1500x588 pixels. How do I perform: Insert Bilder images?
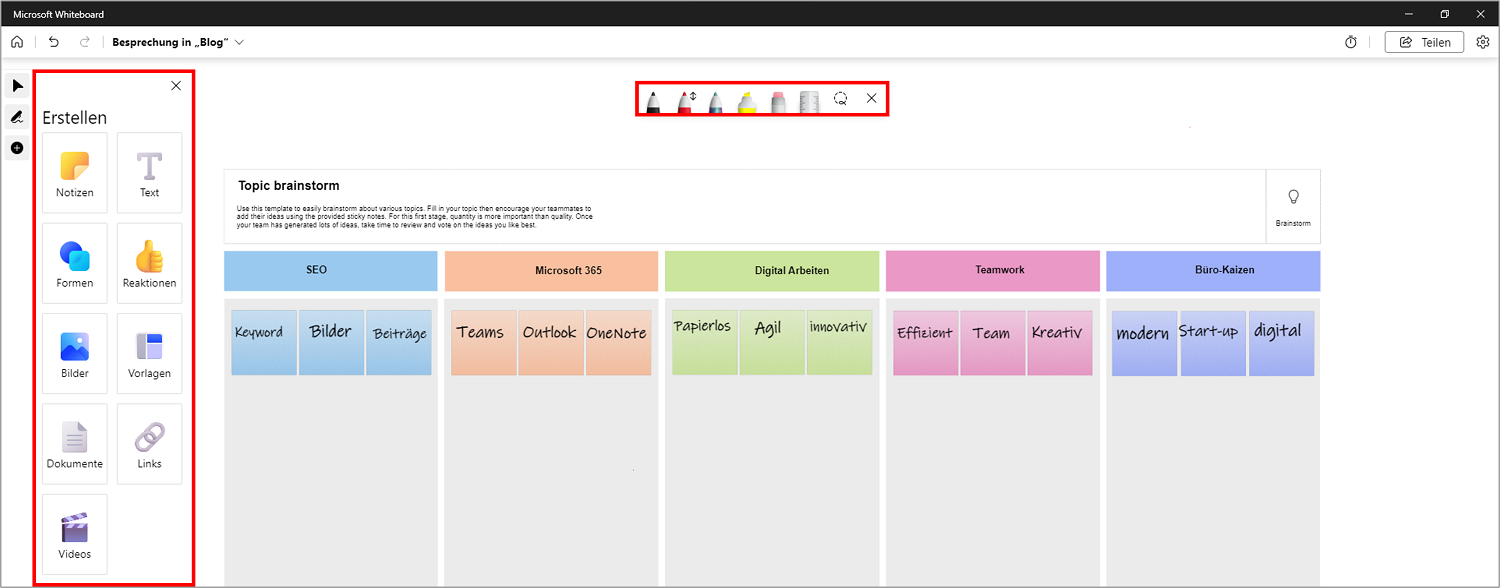pos(75,354)
